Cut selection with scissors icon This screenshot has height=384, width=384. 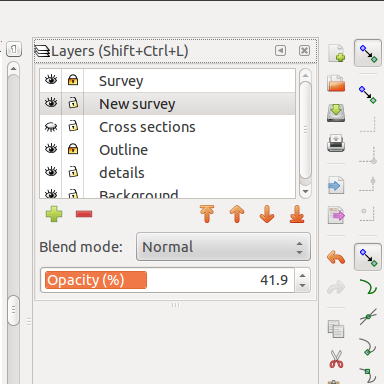[336, 359]
